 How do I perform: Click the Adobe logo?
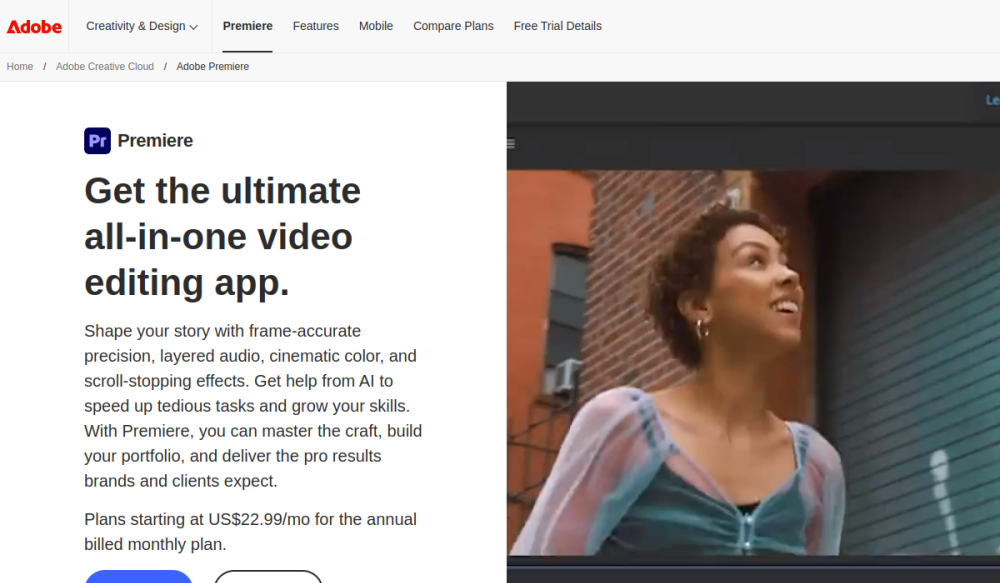coord(33,26)
